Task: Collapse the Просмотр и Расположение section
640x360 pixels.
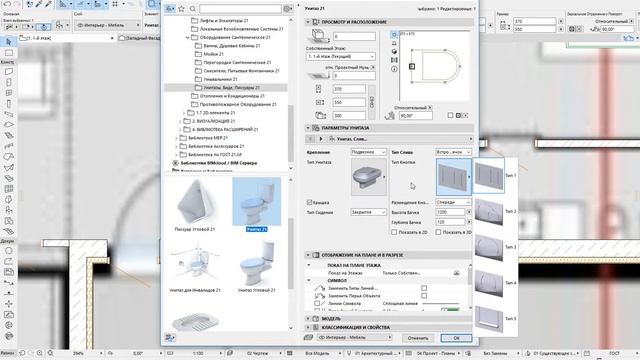Action: click(308, 22)
